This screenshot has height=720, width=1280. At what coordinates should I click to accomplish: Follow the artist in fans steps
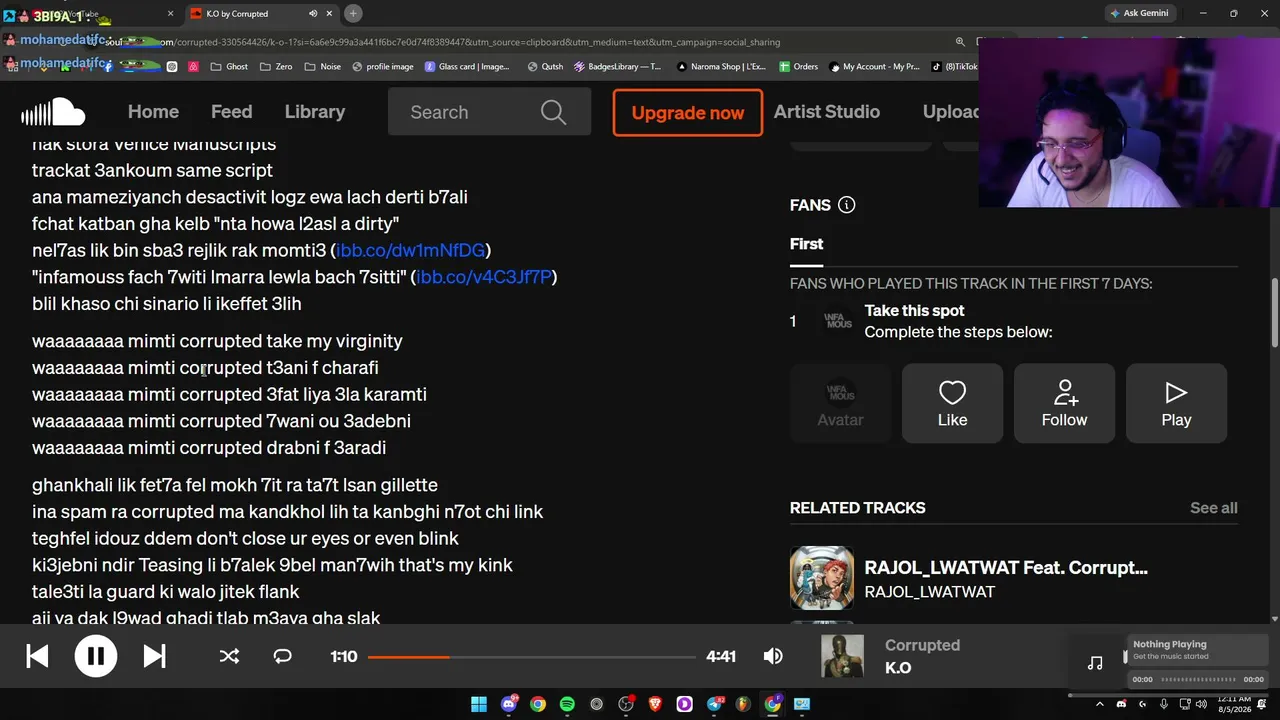pyautogui.click(x=1064, y=403)
